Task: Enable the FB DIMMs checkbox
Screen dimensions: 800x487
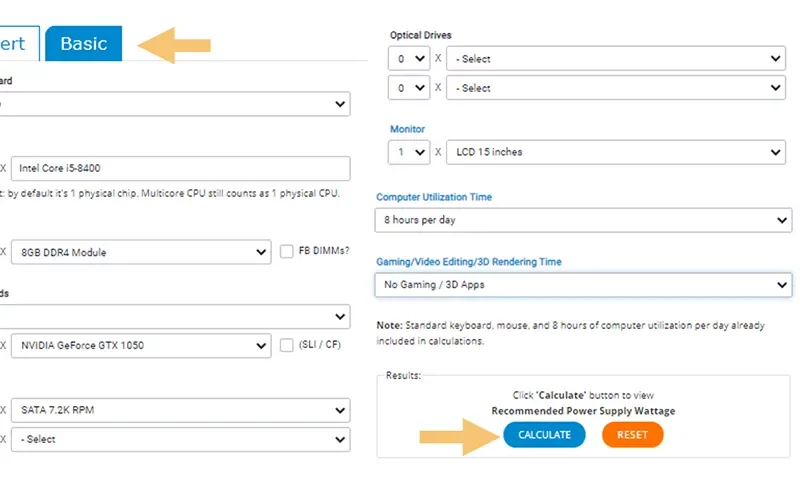Action: pos(287,251)
